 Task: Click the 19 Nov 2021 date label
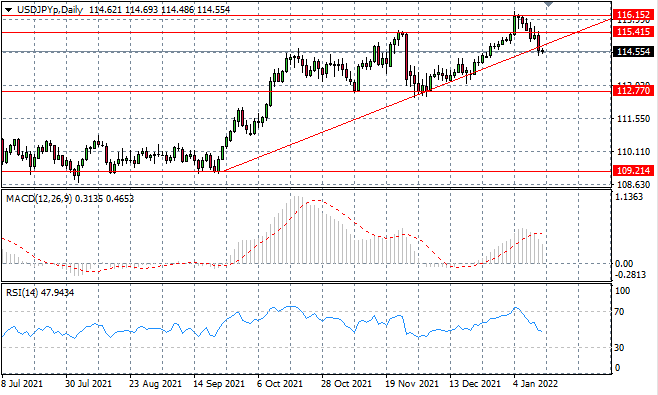412,384
